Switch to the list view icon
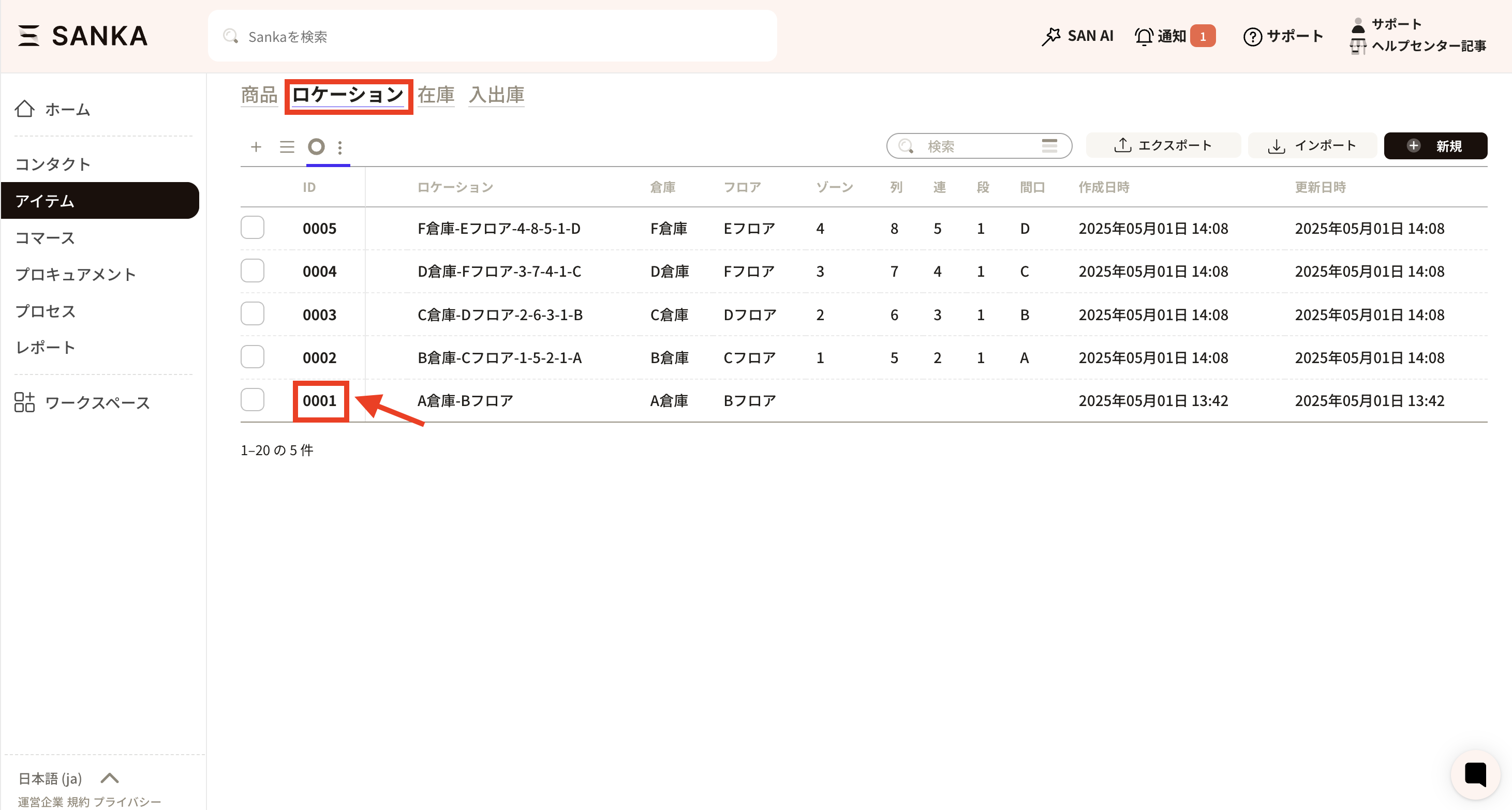1512x810 pixels. pos(287,146)
